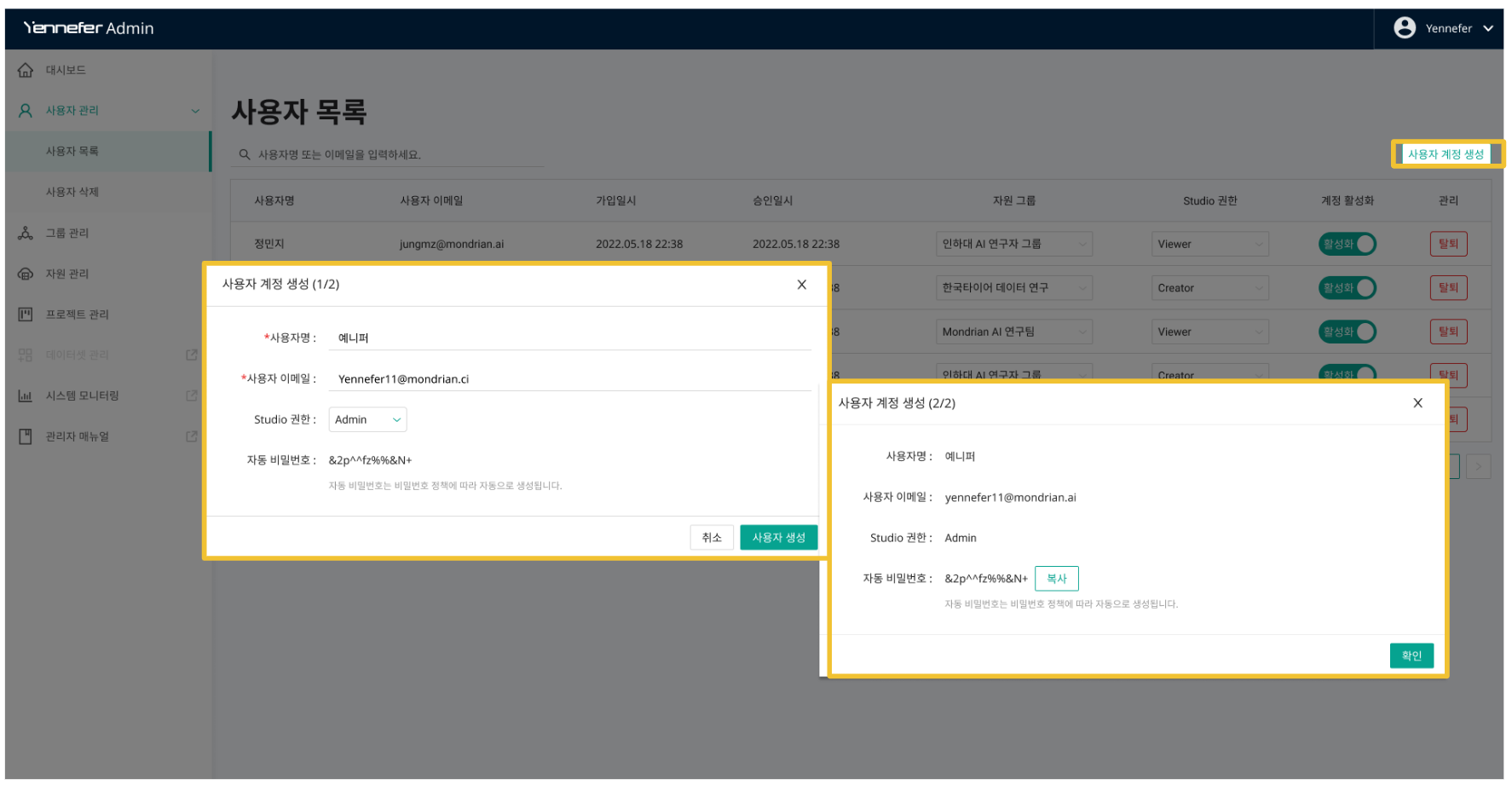
Task: Click the admin manual book icon
Action: click(x=26, y=436)
